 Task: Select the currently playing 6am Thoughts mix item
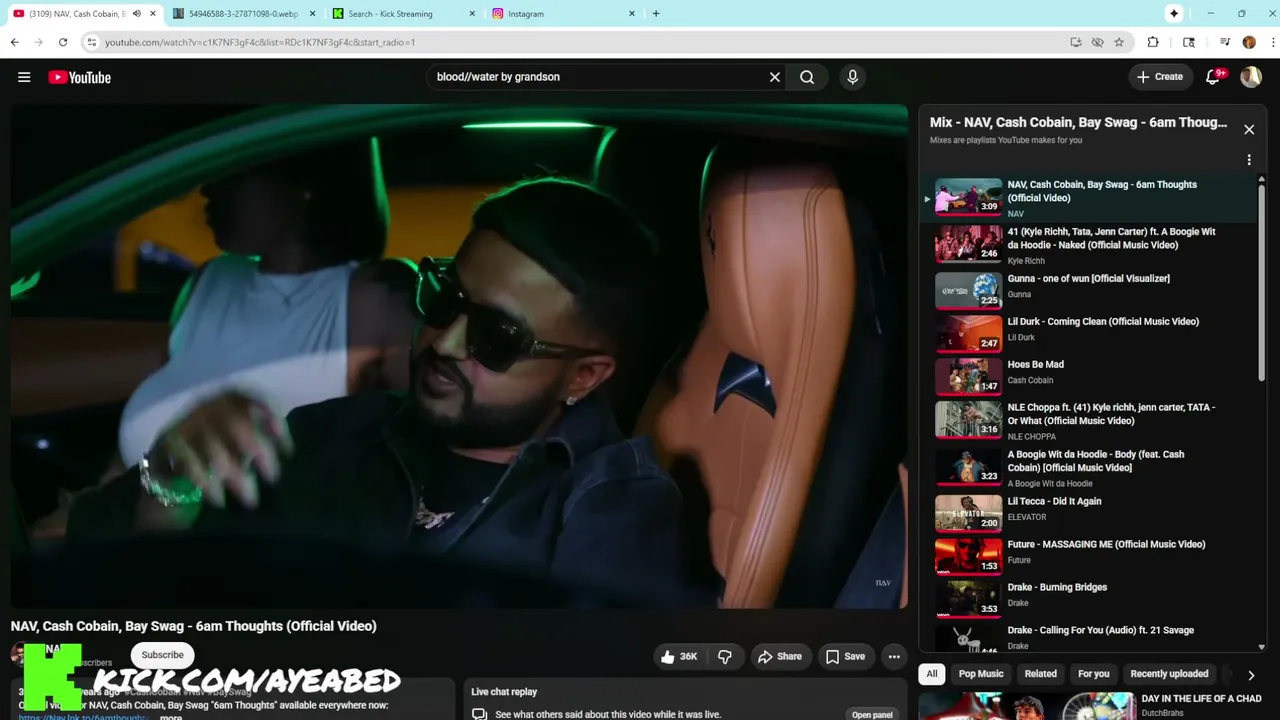pyautogui.click(x=1088, y=198)
